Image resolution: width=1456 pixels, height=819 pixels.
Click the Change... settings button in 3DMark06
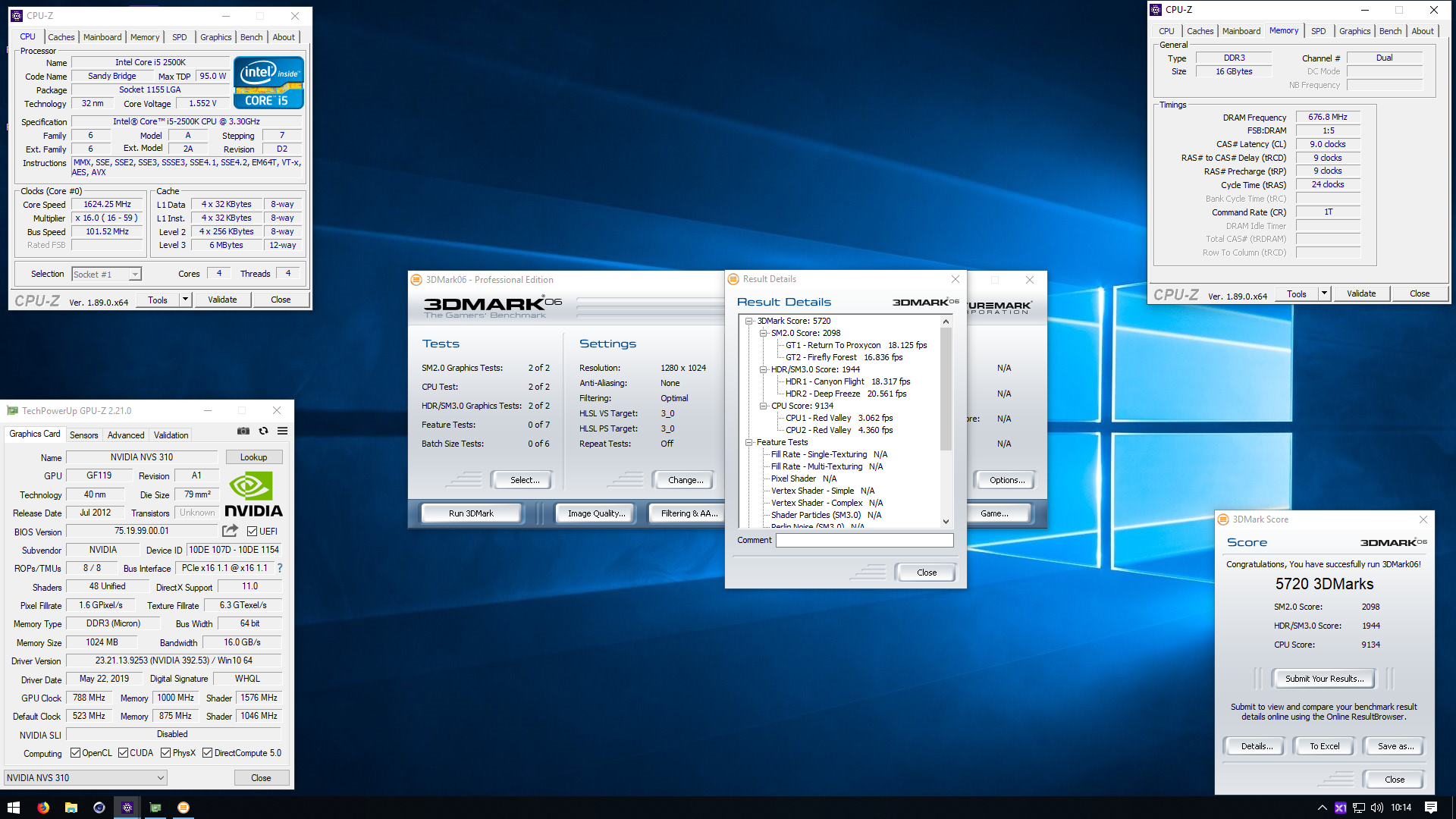(686, 480)
